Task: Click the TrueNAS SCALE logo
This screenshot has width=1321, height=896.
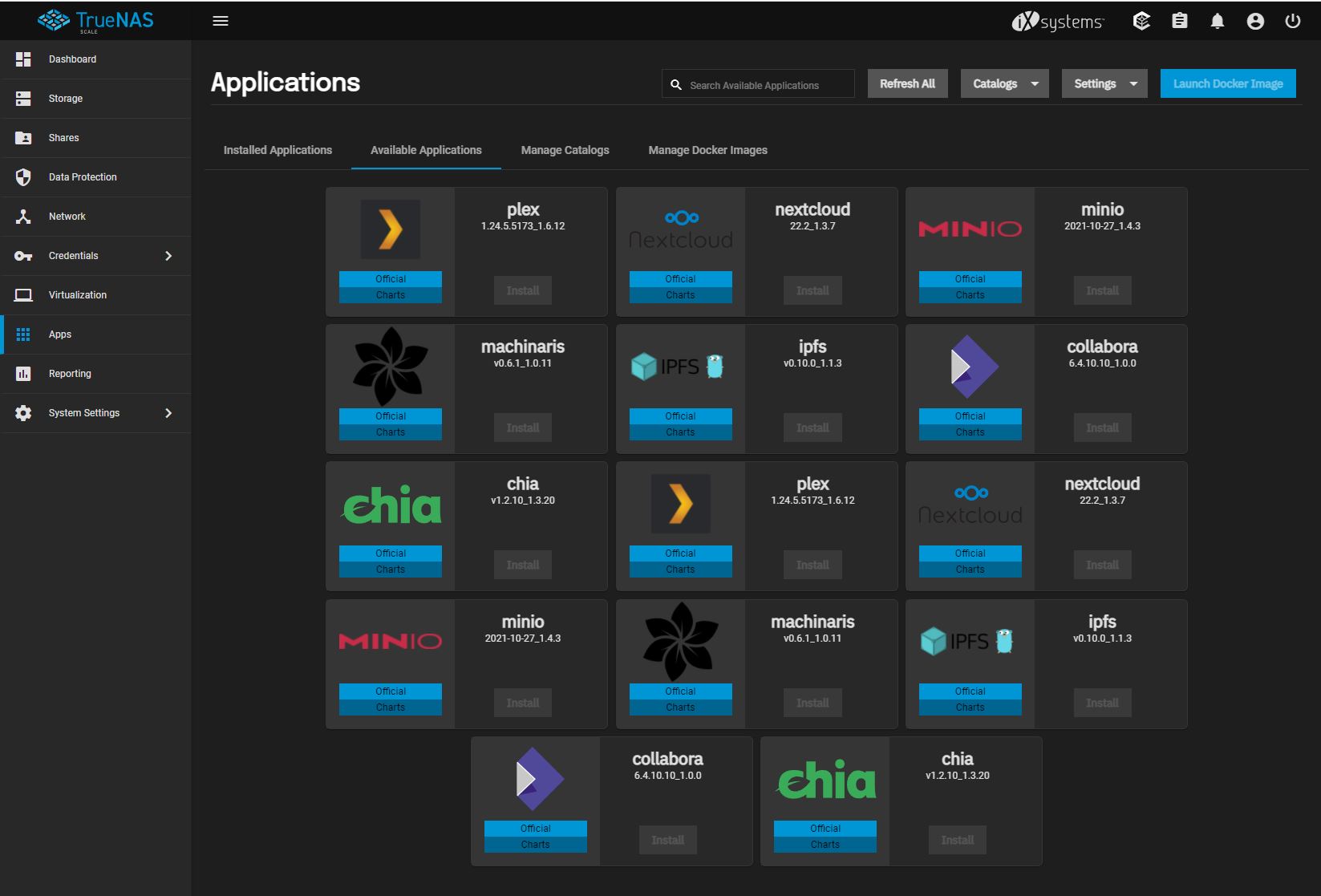Action: (x=95, y=21)
